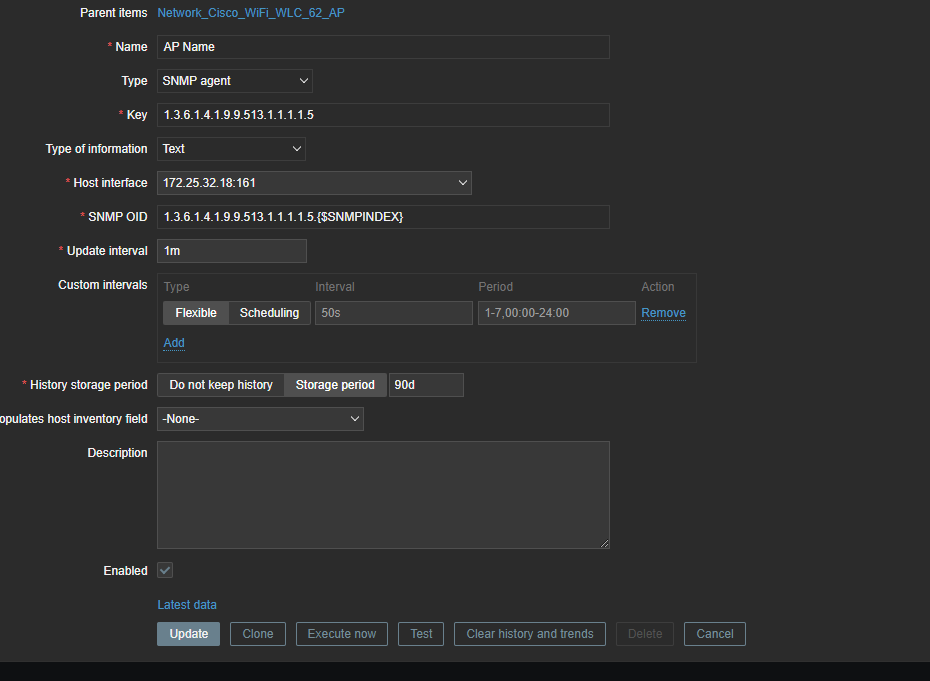The image size is (930, 681).
Task: Click the Execute now button
Action: 342,634
